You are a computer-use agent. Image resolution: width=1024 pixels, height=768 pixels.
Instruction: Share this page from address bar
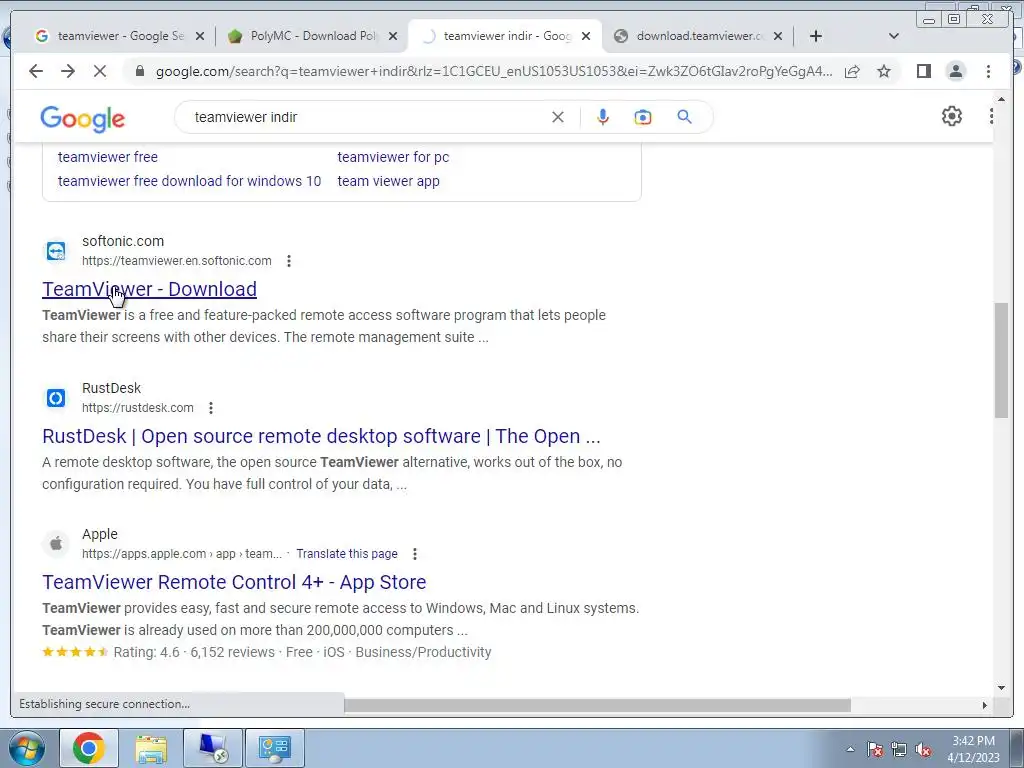click(x=852, y=71)
